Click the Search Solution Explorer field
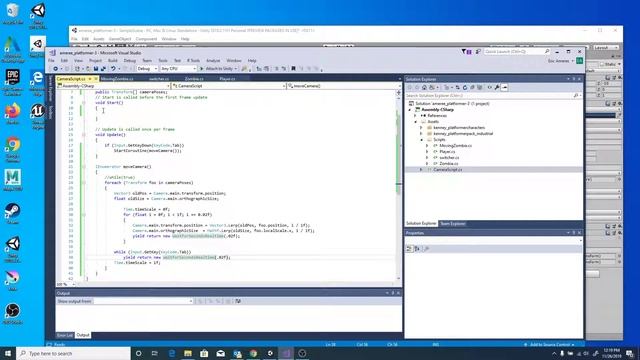Screen dimensions: 640x360 tap(493, 96)
